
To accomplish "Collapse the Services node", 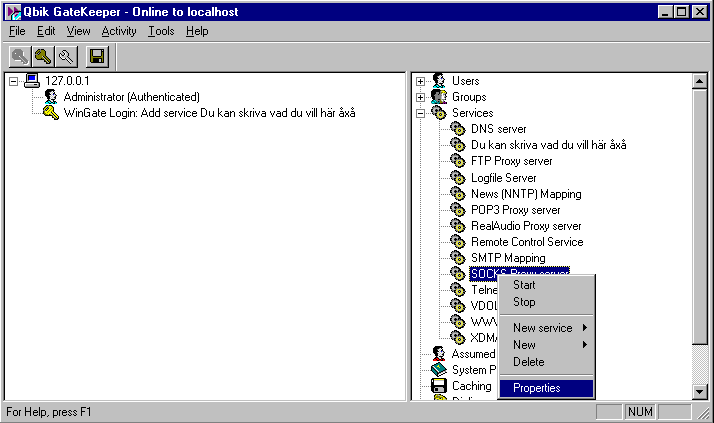I will pyautogui.click(x=420, y=113).
